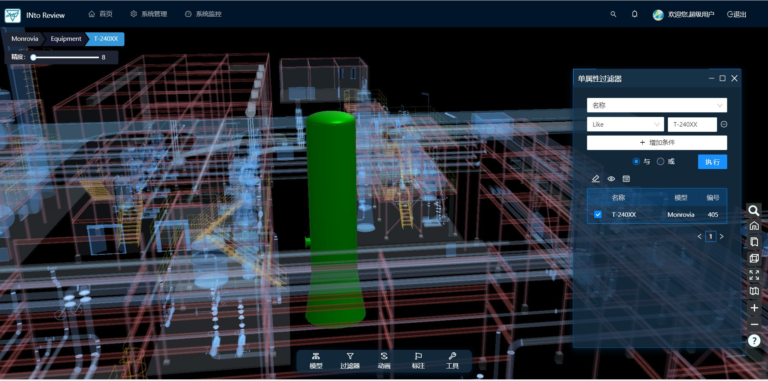Click the 3D cube view icon
Screen dimensions: 768x381
(754, 258)
